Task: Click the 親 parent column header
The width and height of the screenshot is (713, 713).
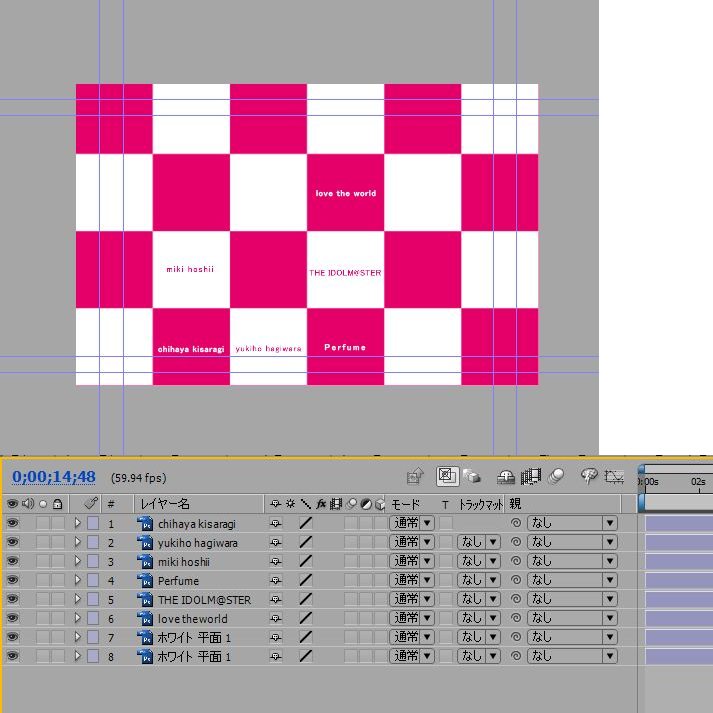Action: click(x=515, y=504)
